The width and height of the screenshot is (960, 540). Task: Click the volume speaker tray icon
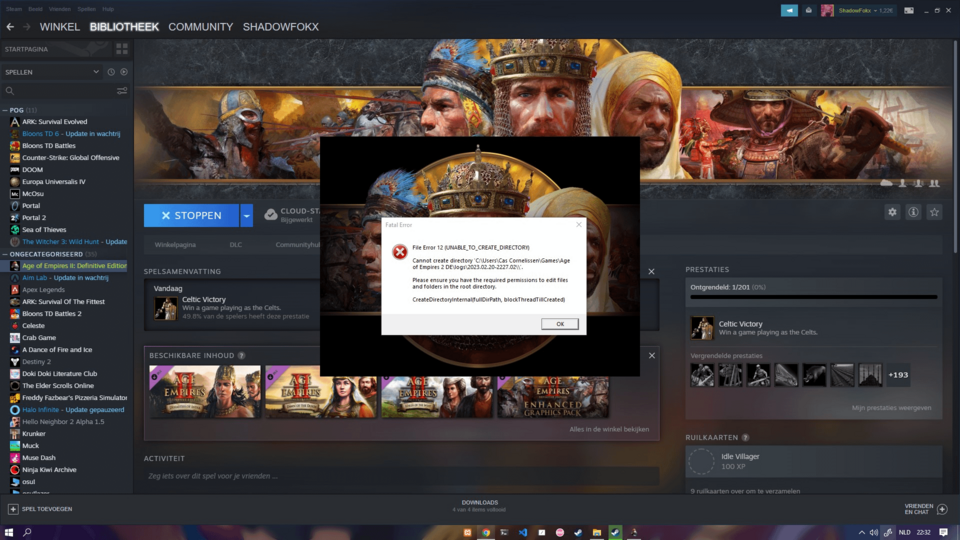click(x=874, y=532)
